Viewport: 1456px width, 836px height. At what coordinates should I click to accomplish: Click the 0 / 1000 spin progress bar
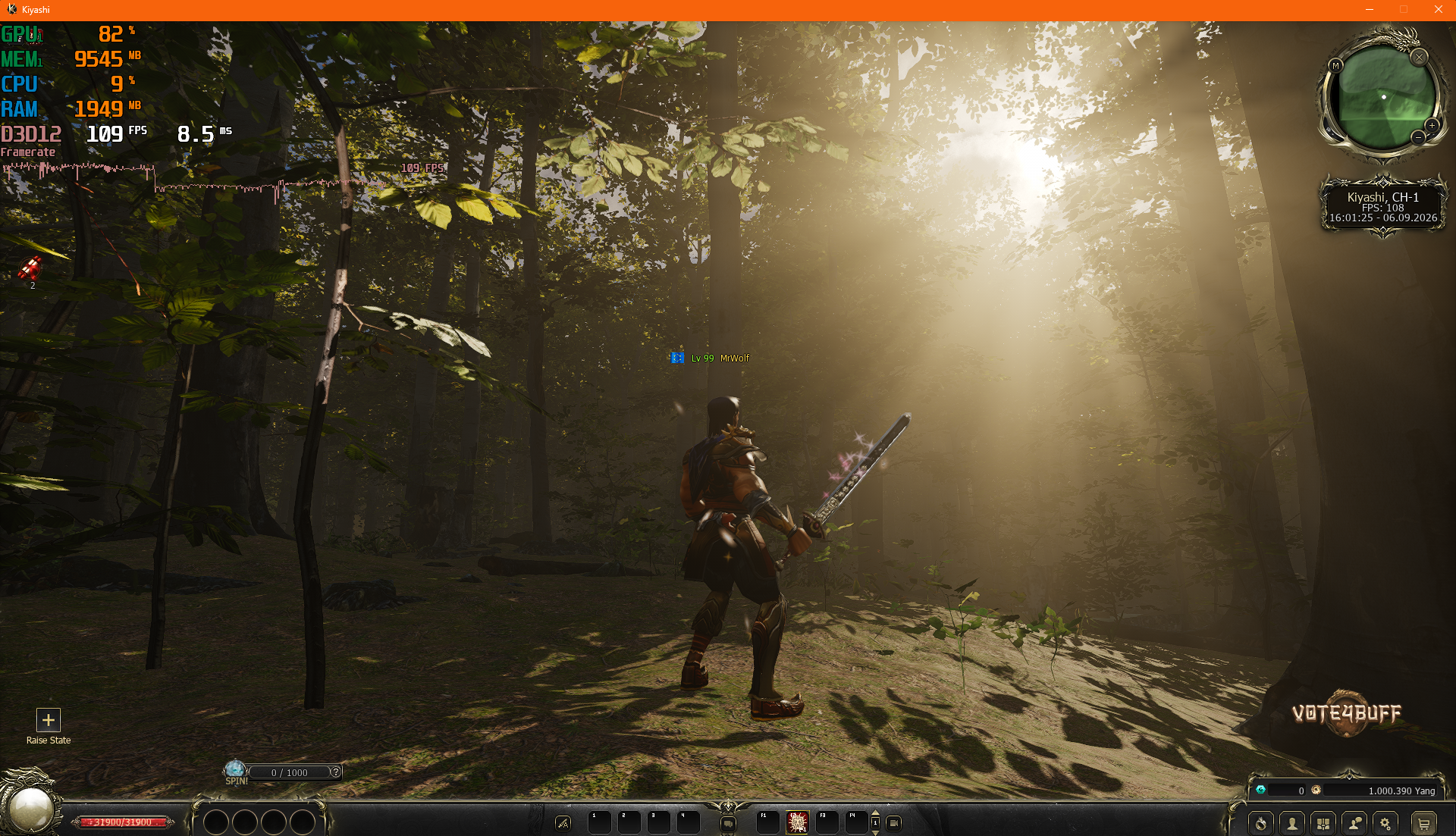coord(290,772)
